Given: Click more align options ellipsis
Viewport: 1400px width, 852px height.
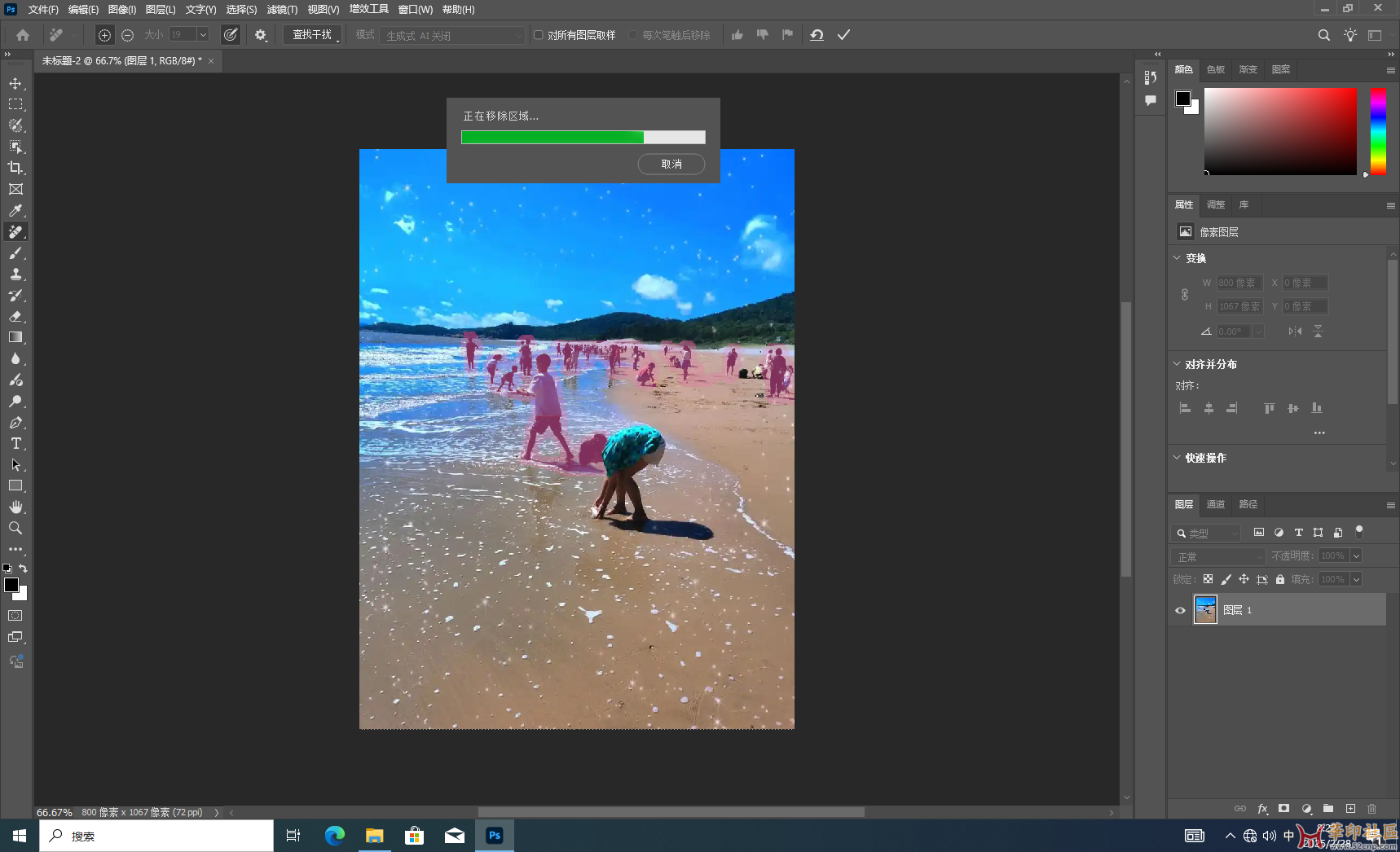Looking at the screenshot, I should tap(1319, 433).
